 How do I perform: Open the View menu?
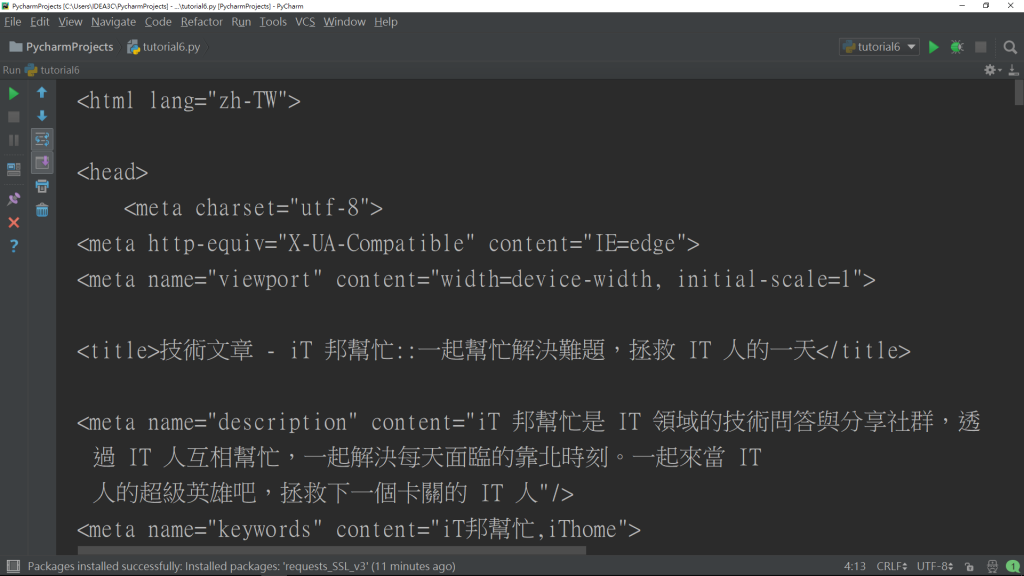click(x=70, y=22)
